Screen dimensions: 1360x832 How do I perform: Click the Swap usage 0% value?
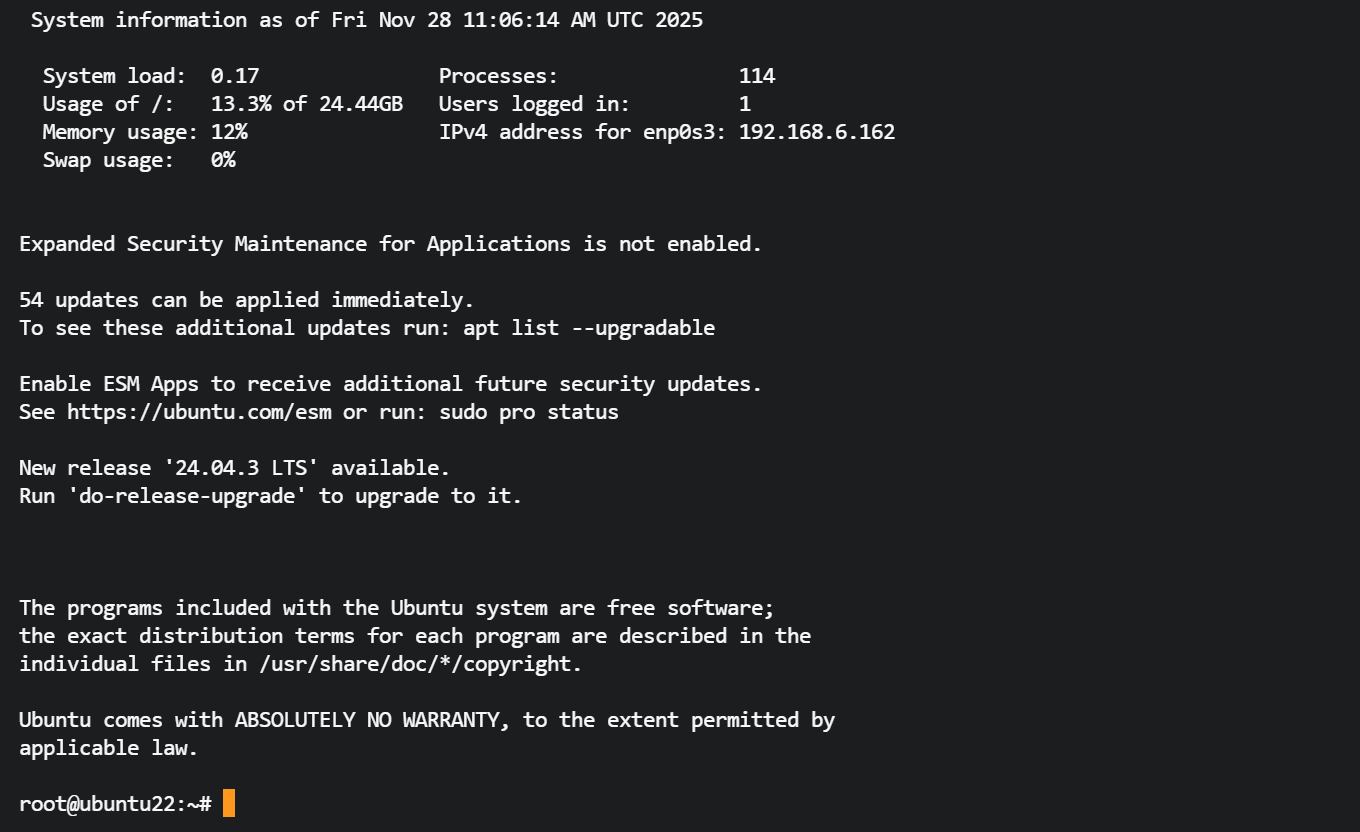(223, 160)
